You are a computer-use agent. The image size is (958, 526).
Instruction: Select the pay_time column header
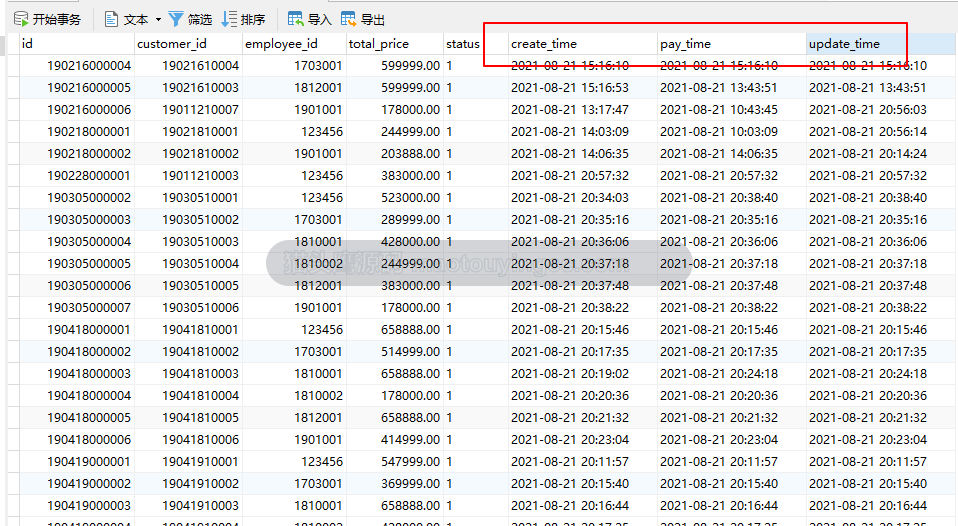coord(732,44)
